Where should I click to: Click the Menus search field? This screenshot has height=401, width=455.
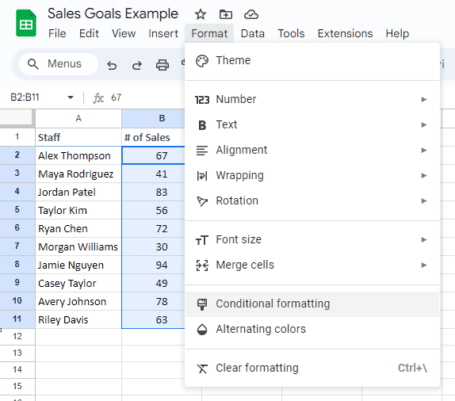click(59, 64)
